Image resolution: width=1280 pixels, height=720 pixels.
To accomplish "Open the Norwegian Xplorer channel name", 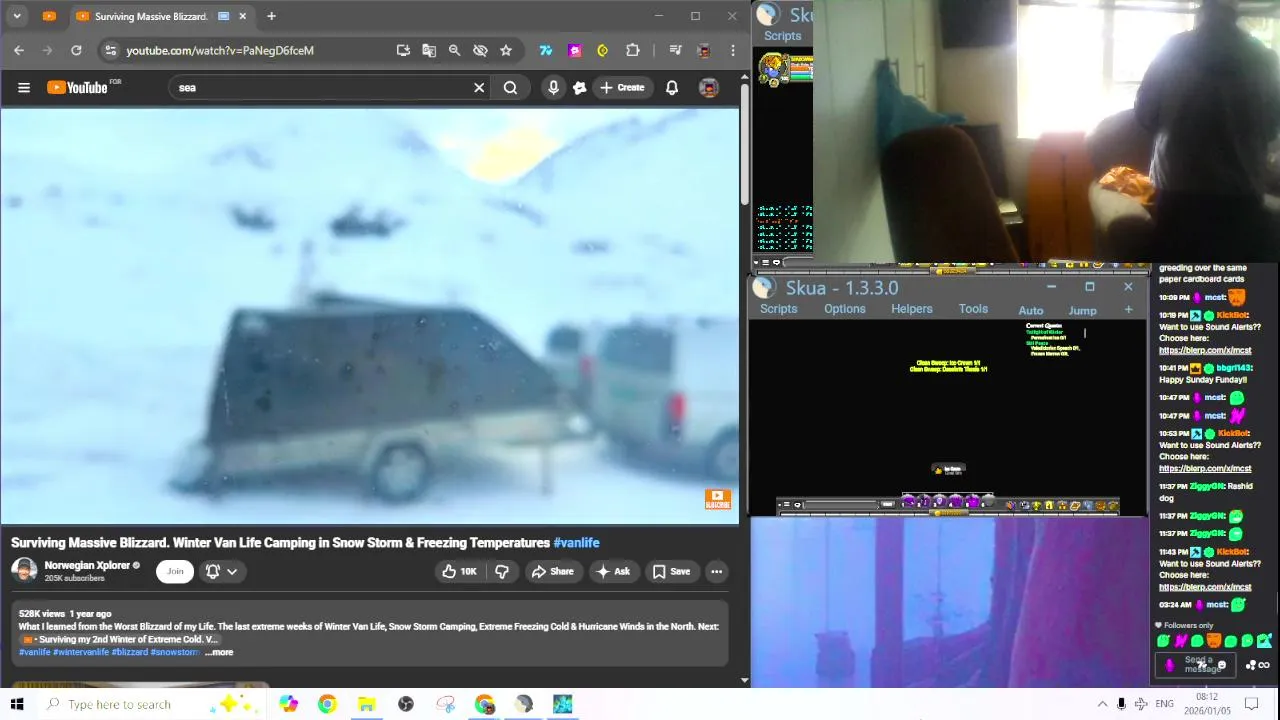I will click(x=87, y=565).
